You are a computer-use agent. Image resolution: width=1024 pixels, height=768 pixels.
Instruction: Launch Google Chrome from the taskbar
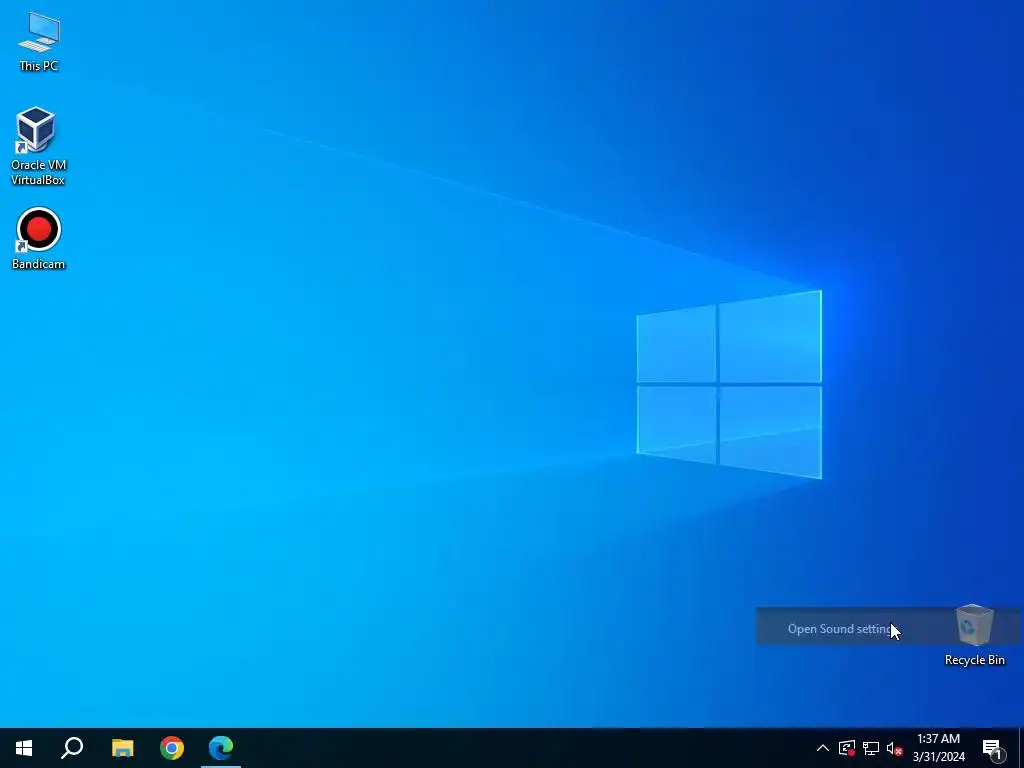172,748
